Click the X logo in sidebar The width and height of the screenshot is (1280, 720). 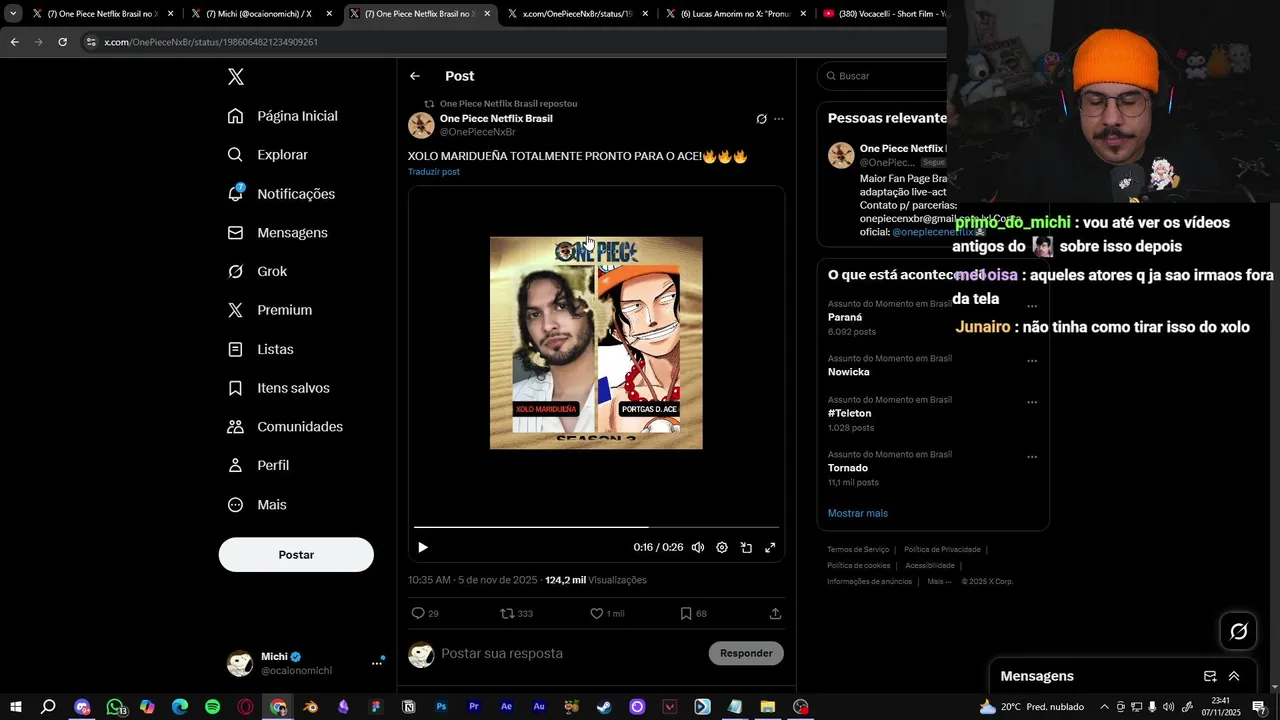(x=235, y=77)
